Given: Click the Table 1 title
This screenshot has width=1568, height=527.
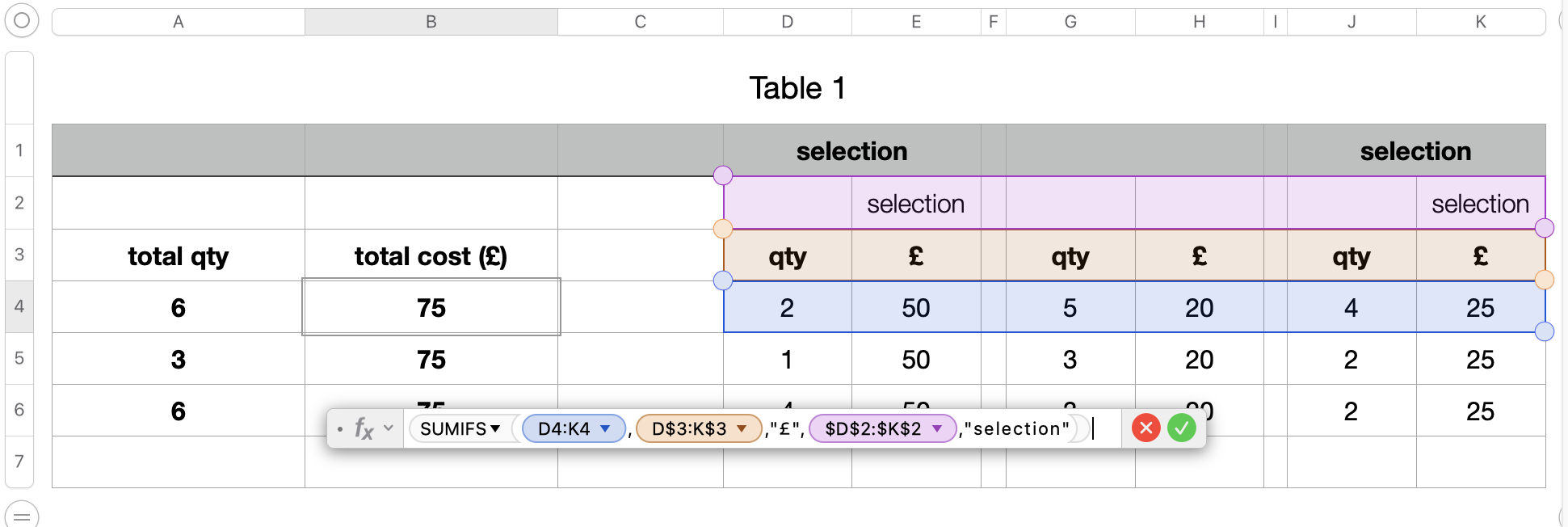Looking at the screenshot, I should 797,88.
